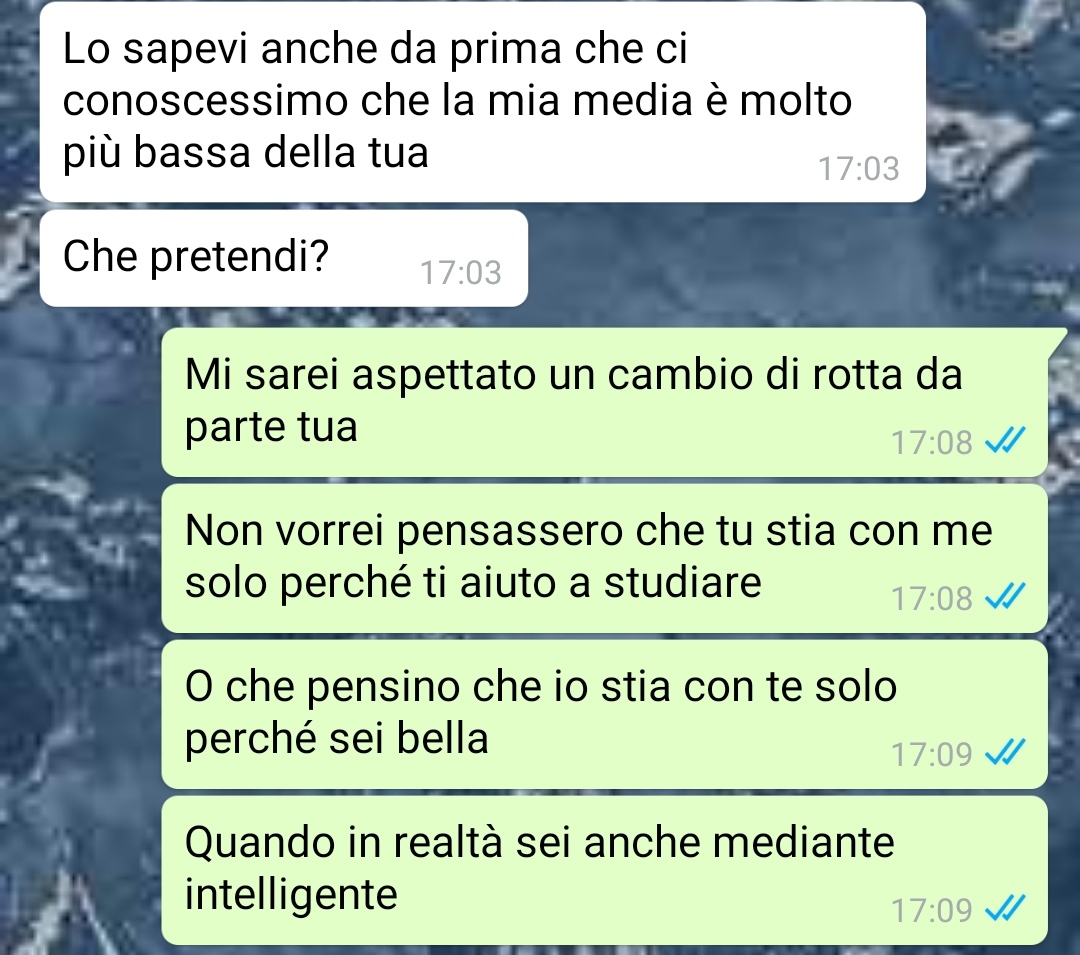Click the word 'studiare' in the green bubble

[683, 583]
